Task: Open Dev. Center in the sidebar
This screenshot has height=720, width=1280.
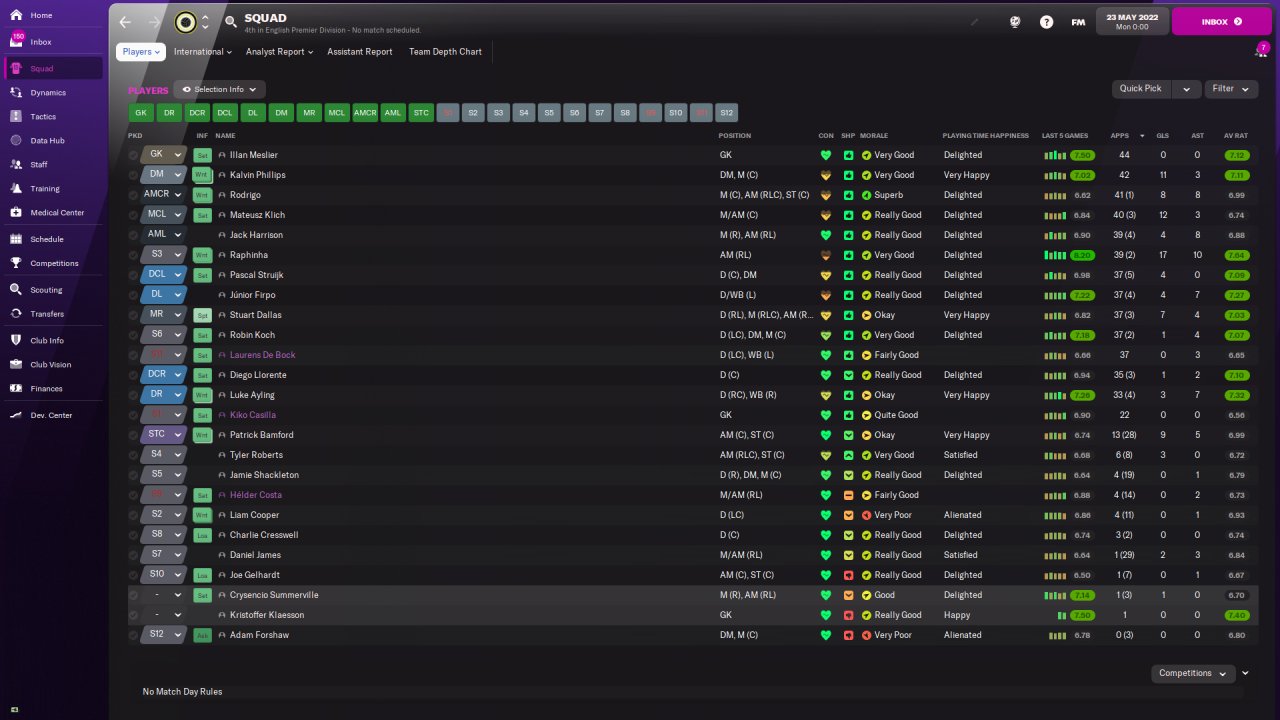Action: tap(51, 415)
